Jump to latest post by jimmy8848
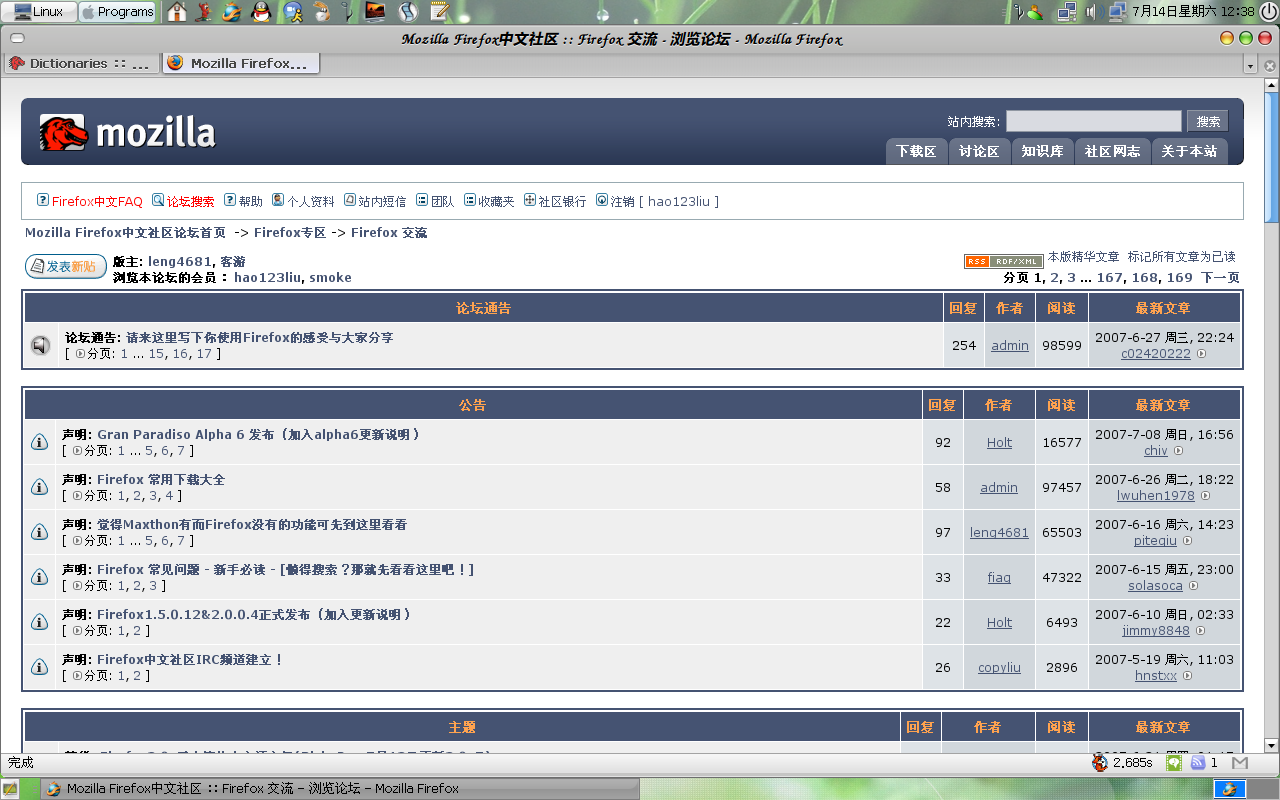Image resolution: width=1280 pixels, height=800 pixels. [1201, 631]
